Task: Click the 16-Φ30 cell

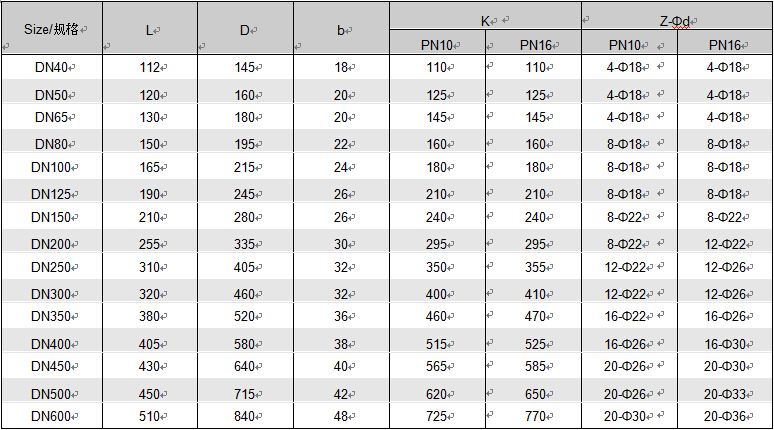Action: (725, 343)
